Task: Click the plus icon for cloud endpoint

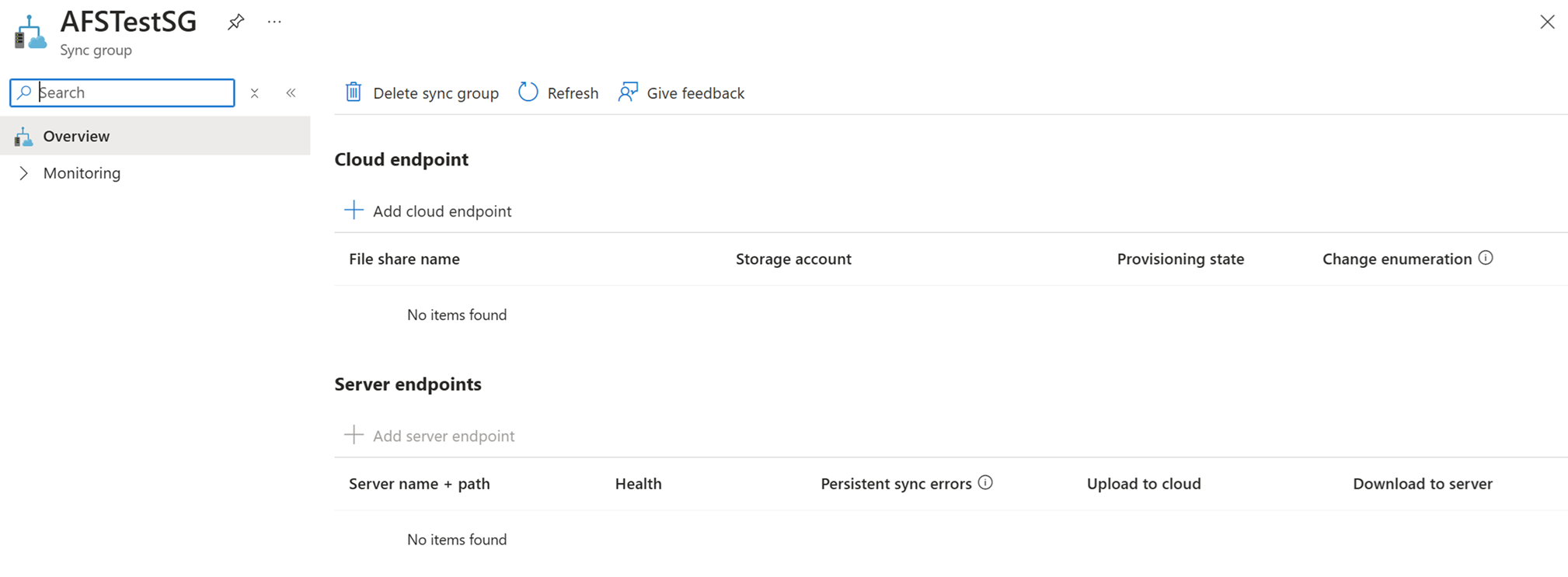Action: (354, 210)
